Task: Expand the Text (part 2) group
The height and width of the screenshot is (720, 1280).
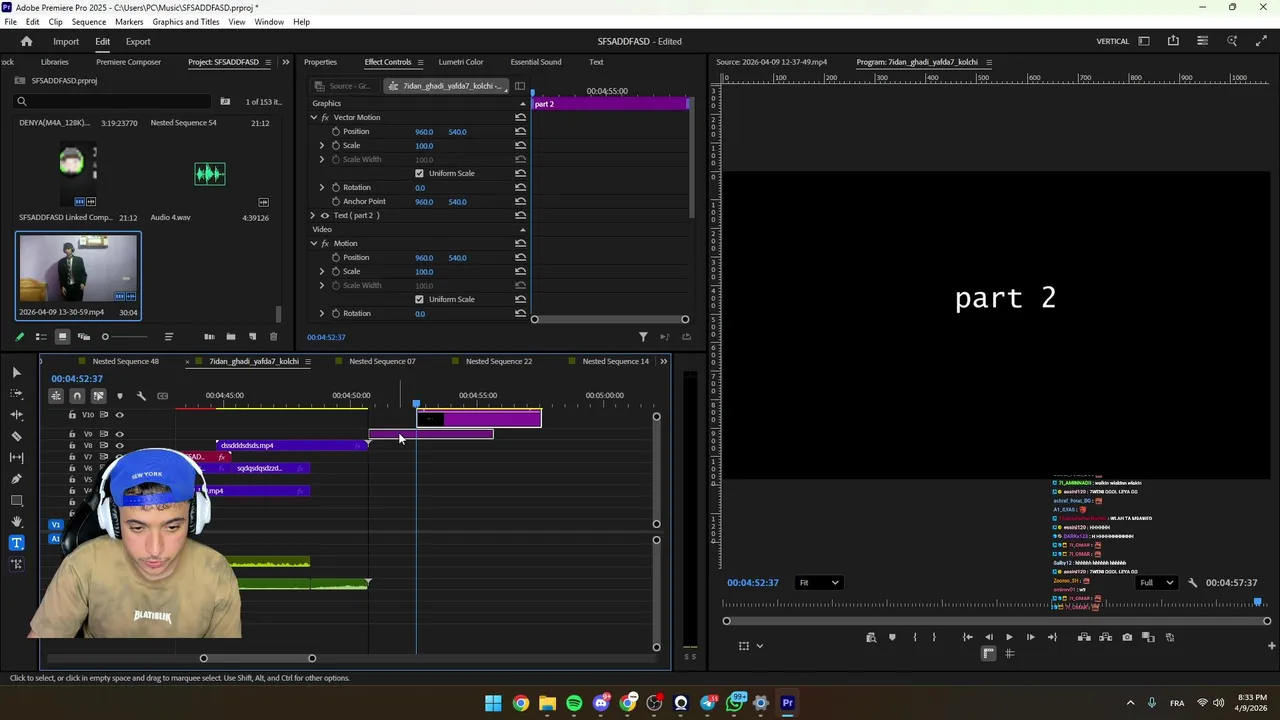Action: click(313, 215)
